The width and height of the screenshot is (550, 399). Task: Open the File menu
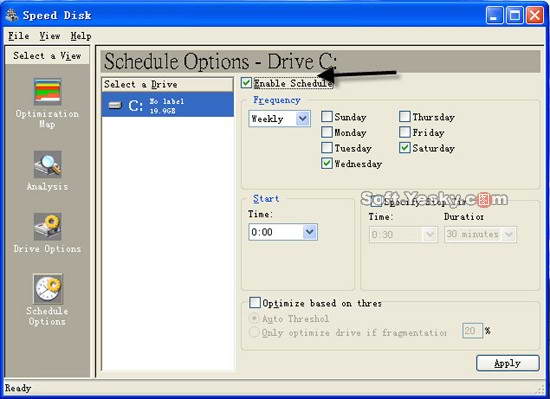(x=19, y=36)
